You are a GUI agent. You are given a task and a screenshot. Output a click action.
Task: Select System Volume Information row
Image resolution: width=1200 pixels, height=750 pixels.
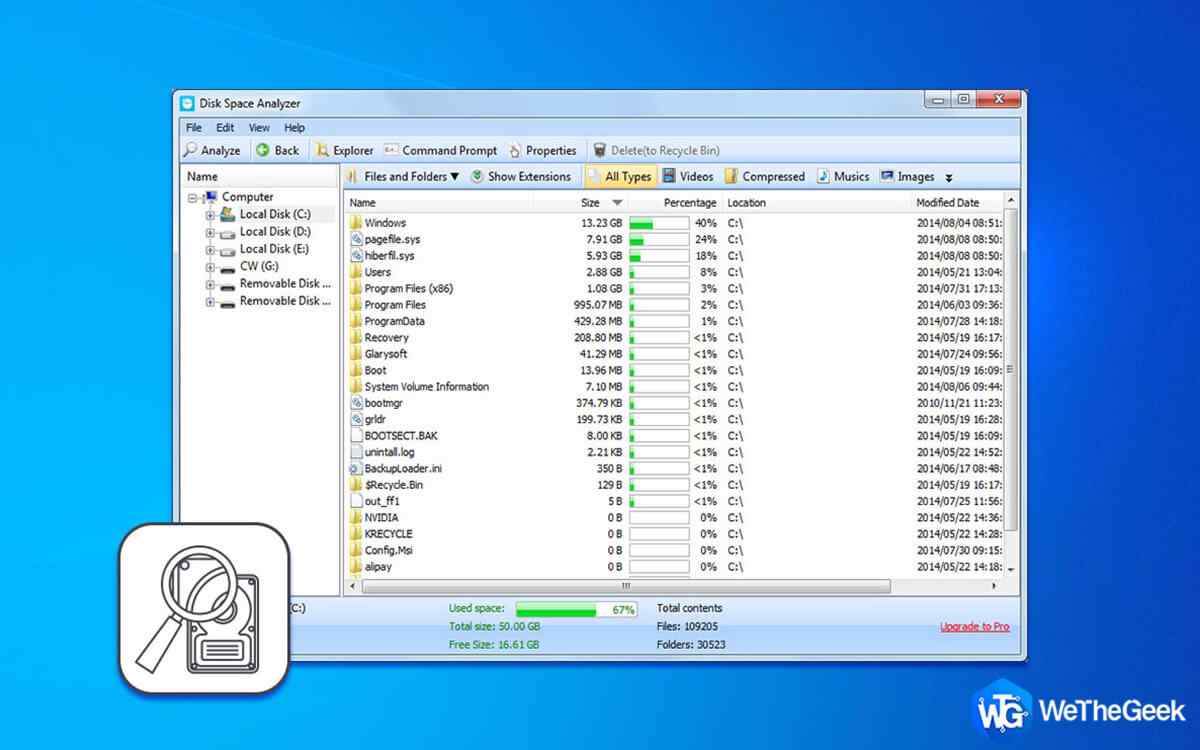[674, 387]
